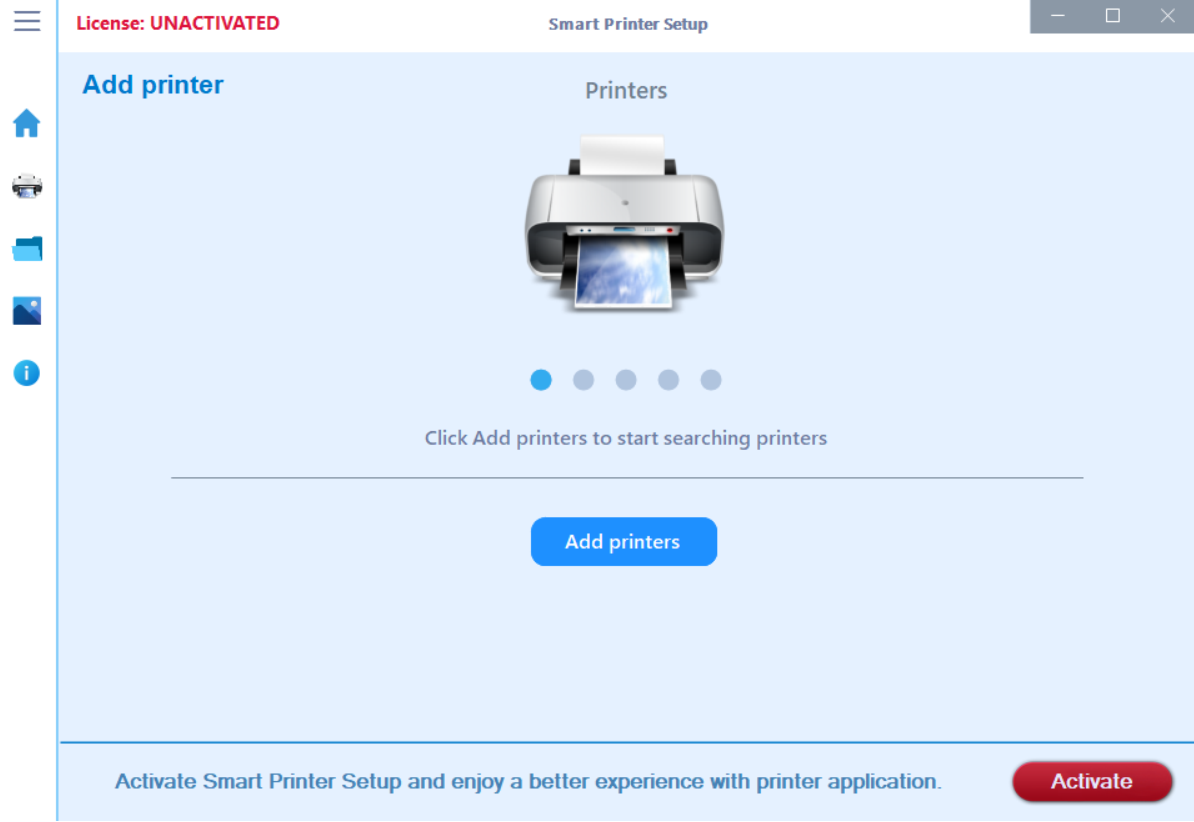Click the Smart Printer Setup title
1194x822 pixels.
click(x=628, y=23)
